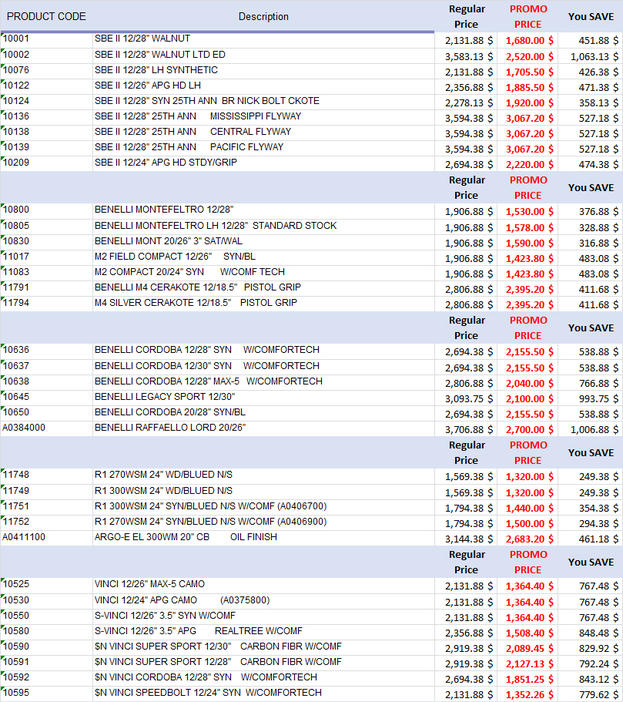
Task: Click savings value 843.12 $
Action: [x=598, y=680]
